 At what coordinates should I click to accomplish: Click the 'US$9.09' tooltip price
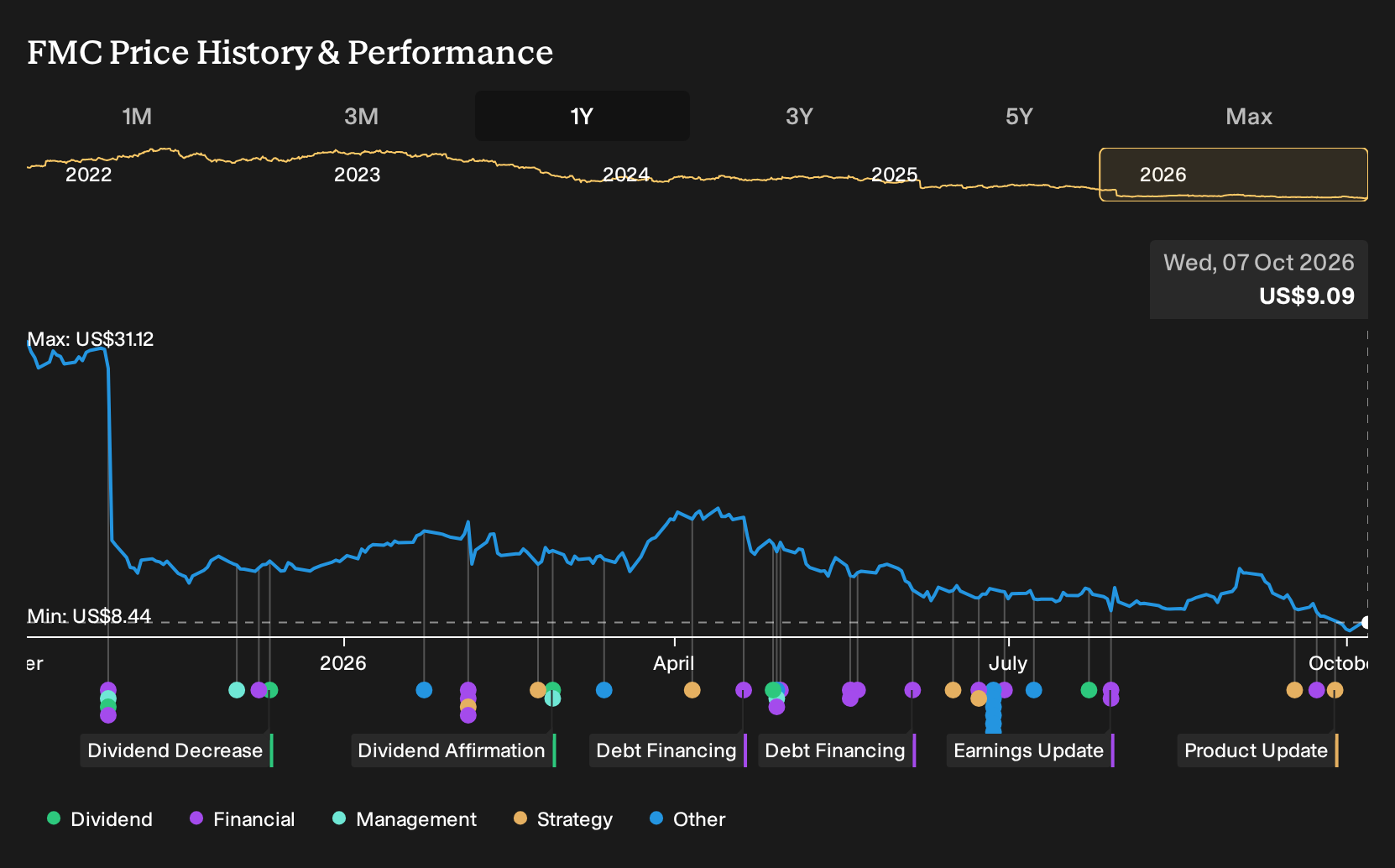[x=1307, y=296]
